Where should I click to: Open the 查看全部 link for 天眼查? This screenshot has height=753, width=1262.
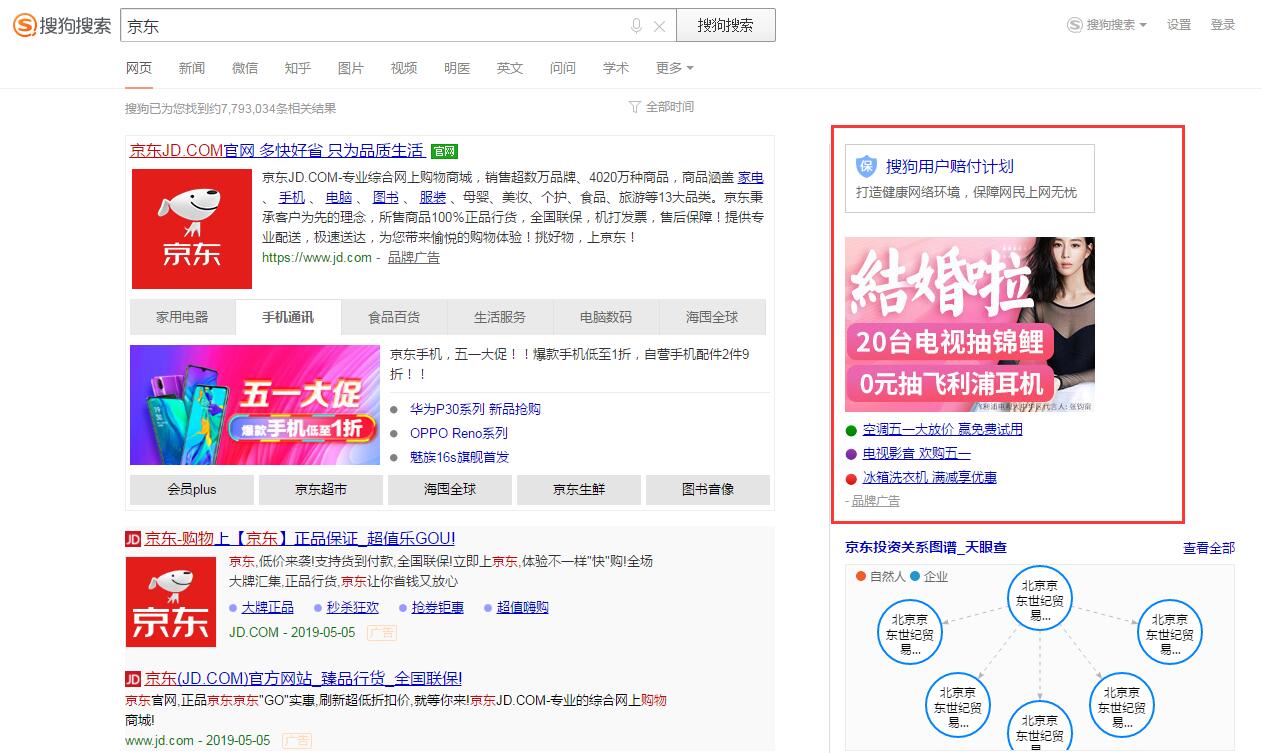[x=1208, y=547]
